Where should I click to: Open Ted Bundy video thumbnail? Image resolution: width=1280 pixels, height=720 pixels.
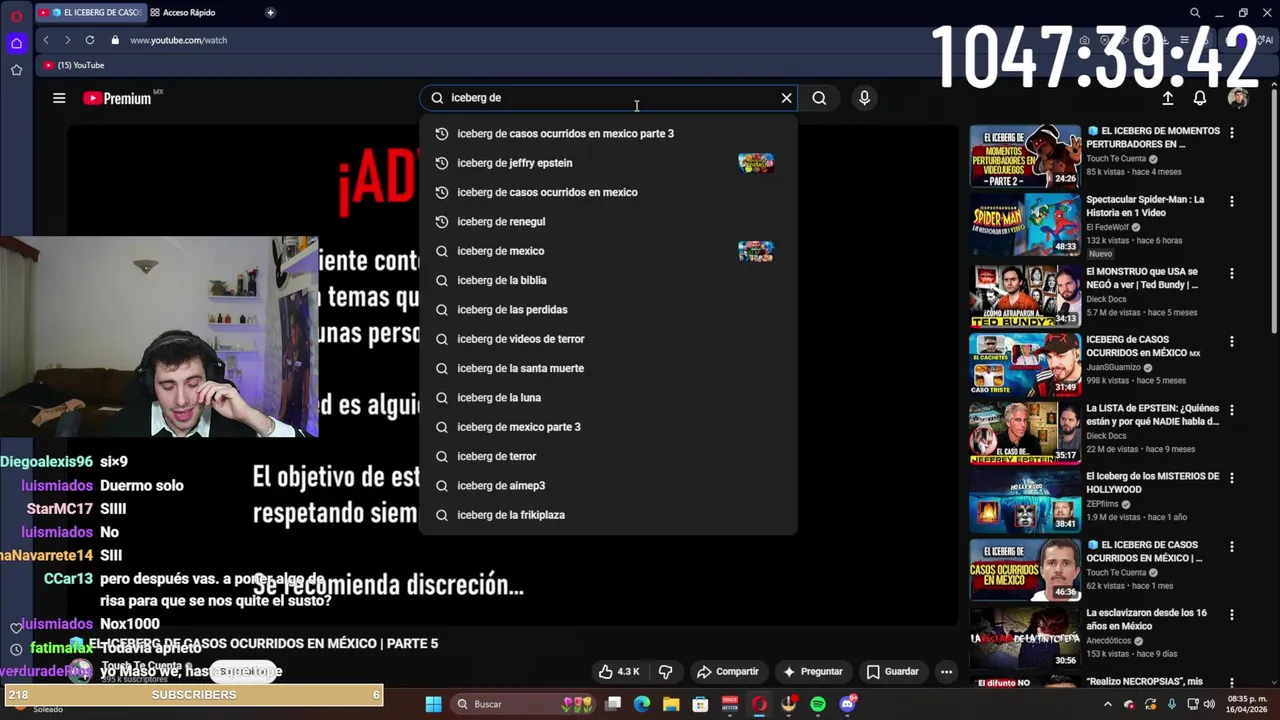click(x=1025, y=296)
